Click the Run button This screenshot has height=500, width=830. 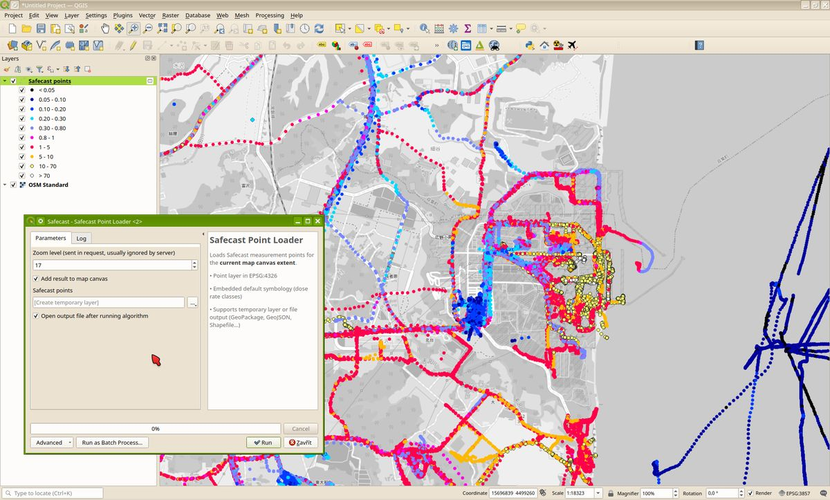[x=263, y=442]
